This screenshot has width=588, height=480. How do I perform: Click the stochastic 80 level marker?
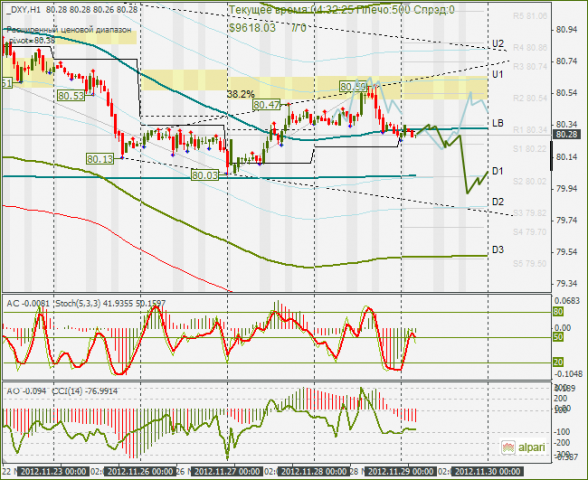558,312
